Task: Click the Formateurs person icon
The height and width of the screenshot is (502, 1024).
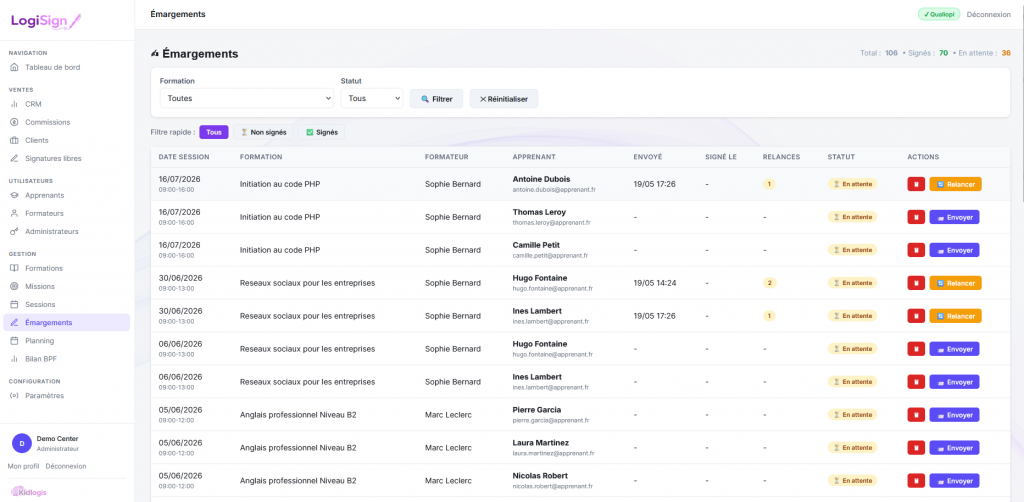Action: click(x=14, y=213)
